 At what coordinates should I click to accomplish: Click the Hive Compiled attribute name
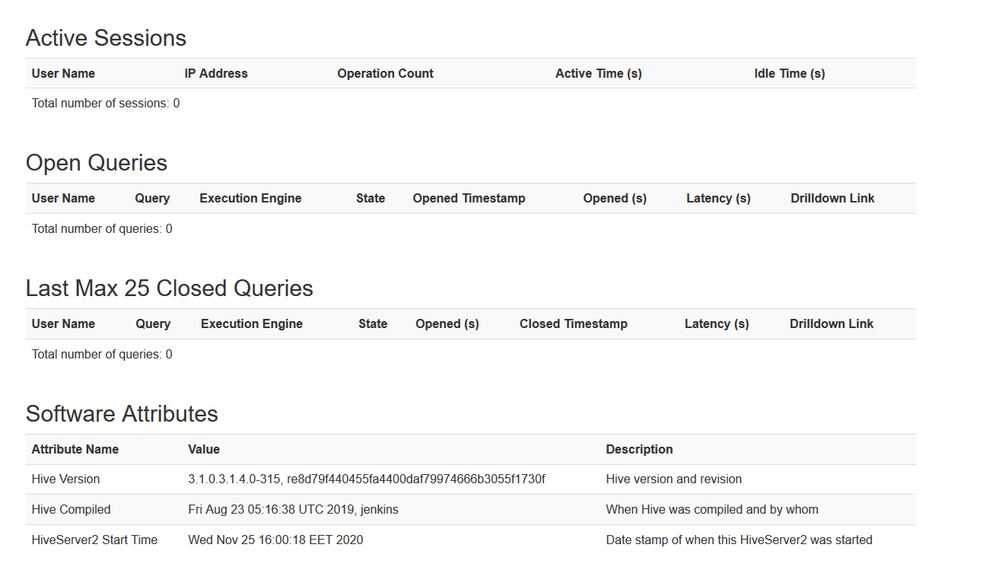click(x=71, y=510)
